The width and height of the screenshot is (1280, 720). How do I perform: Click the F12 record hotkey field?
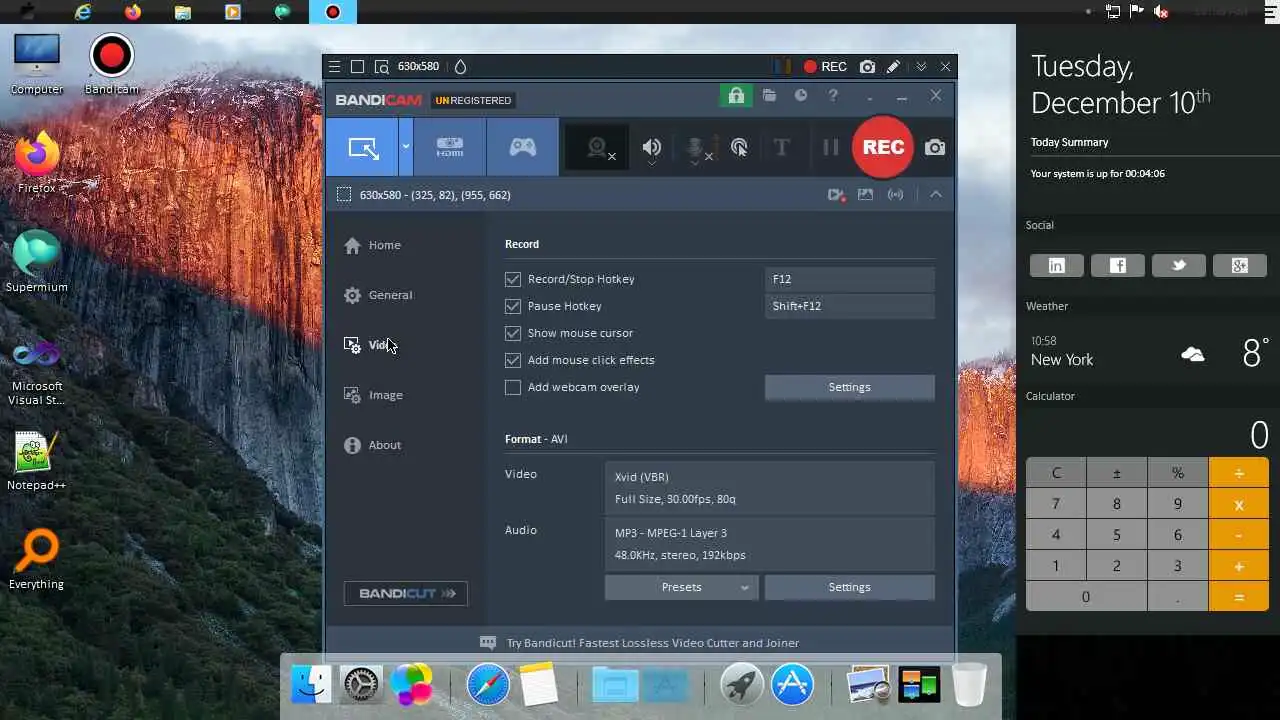pos(850,279)
